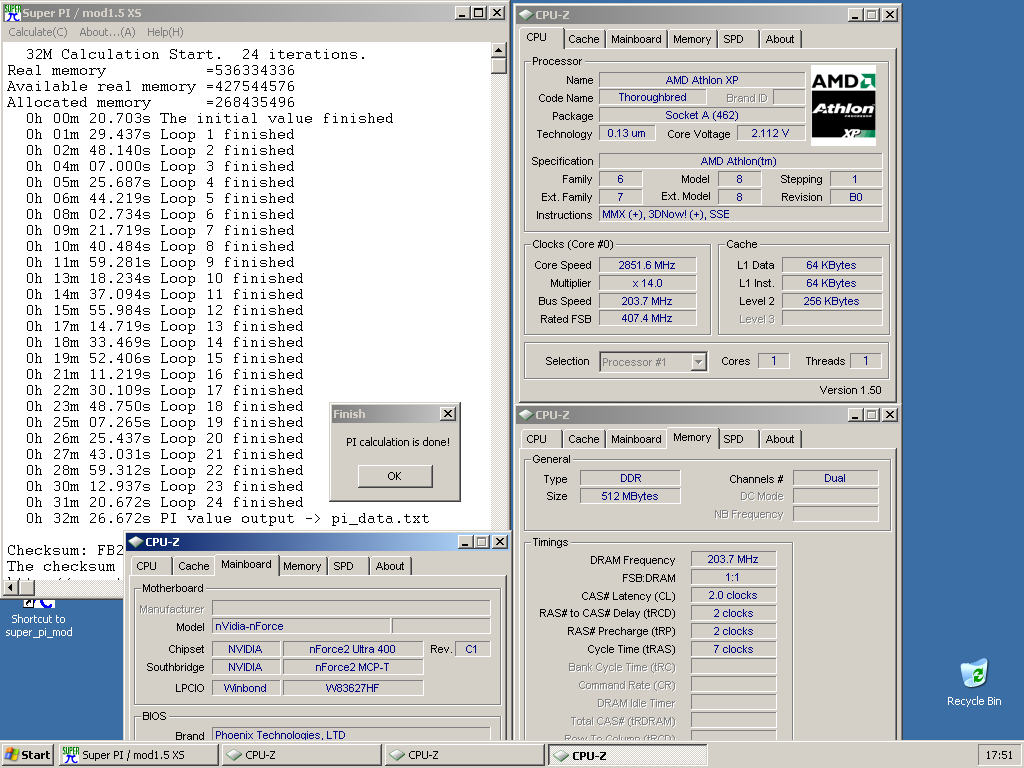
Task: Minimize the Mainboard CPU-Z window
Action: (465, 542)
